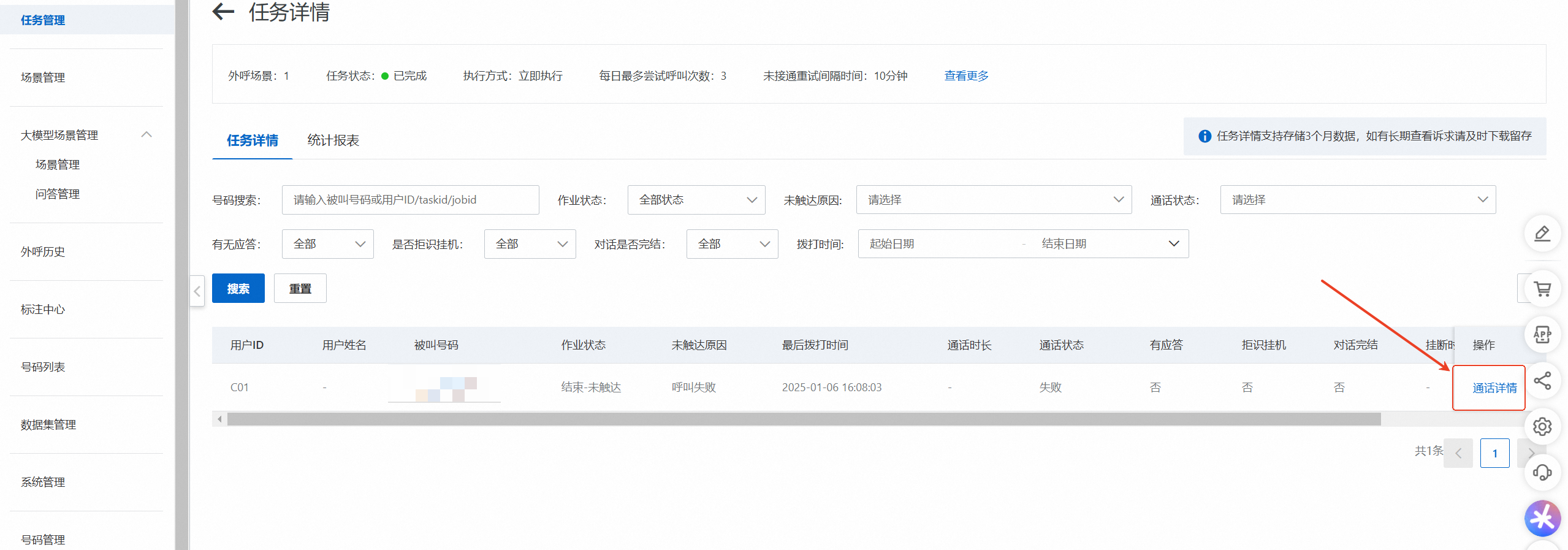Image resolution: width=1568 pixels, height=550 pixels.
Task: Open 问答管理 under 大模型场景管理
Action: 58,194
